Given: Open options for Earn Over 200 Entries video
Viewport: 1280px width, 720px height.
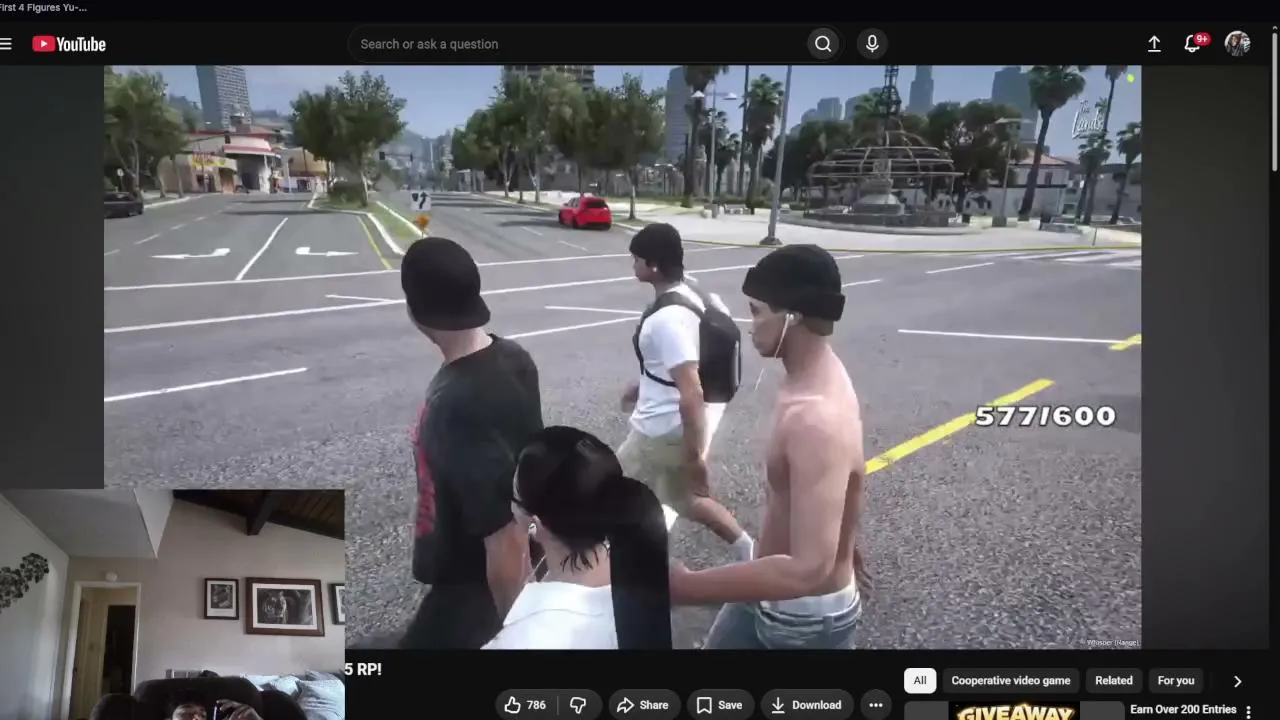Looking at the screenshot, I should 1248,711.
